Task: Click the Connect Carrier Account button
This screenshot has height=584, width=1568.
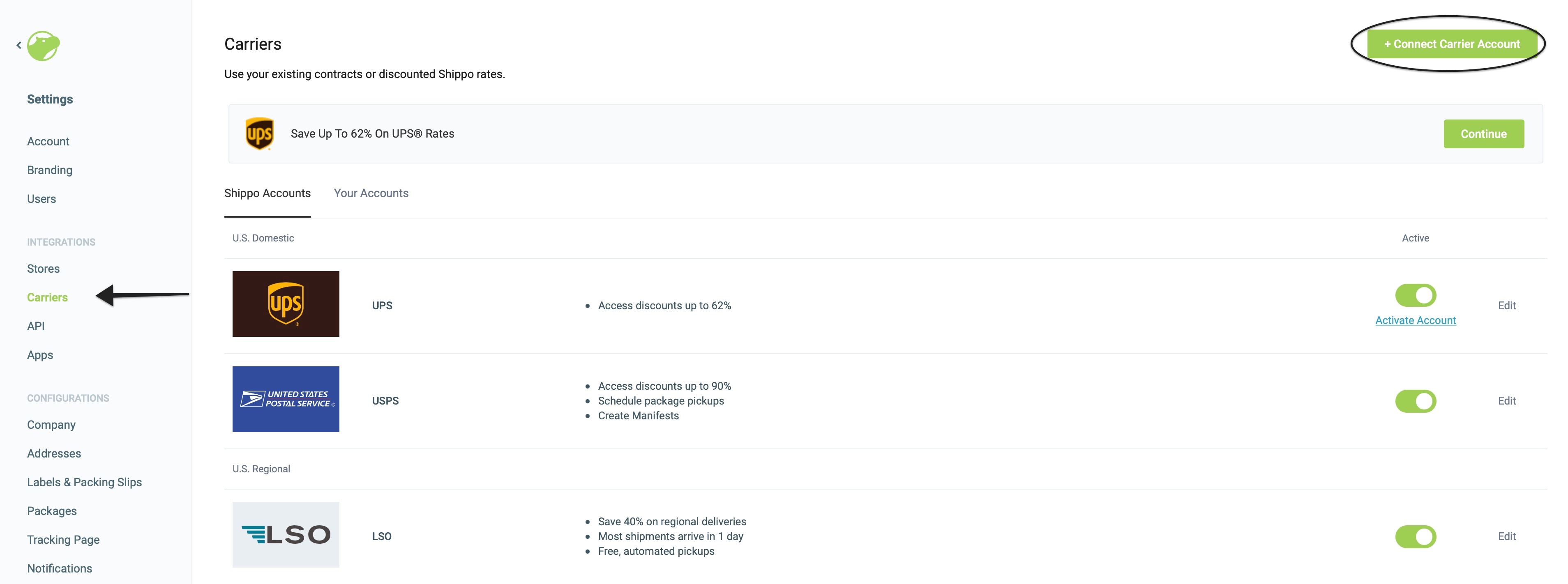Action: [x=1452, y=44]
